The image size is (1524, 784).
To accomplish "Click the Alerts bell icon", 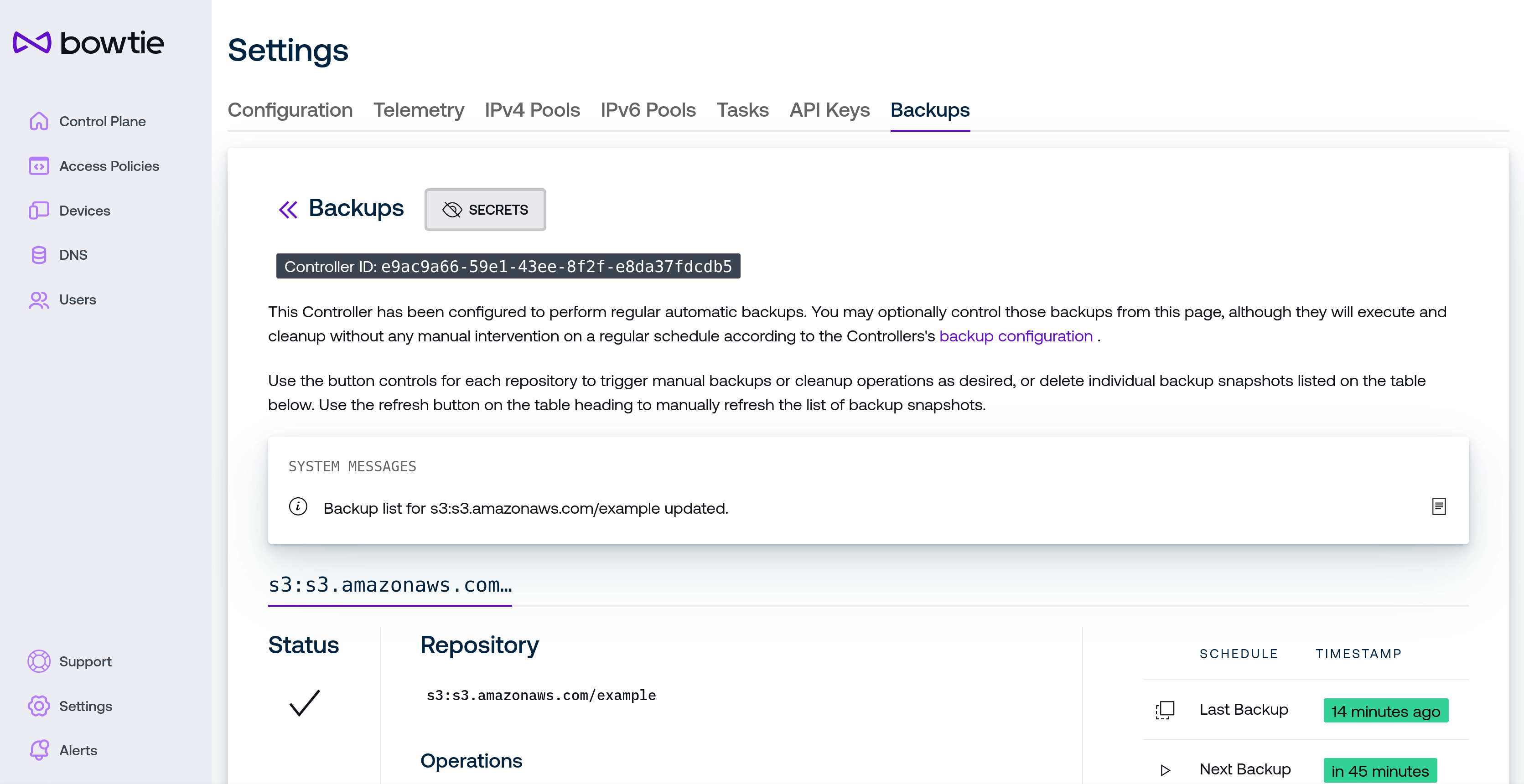I will click(39, 750).
